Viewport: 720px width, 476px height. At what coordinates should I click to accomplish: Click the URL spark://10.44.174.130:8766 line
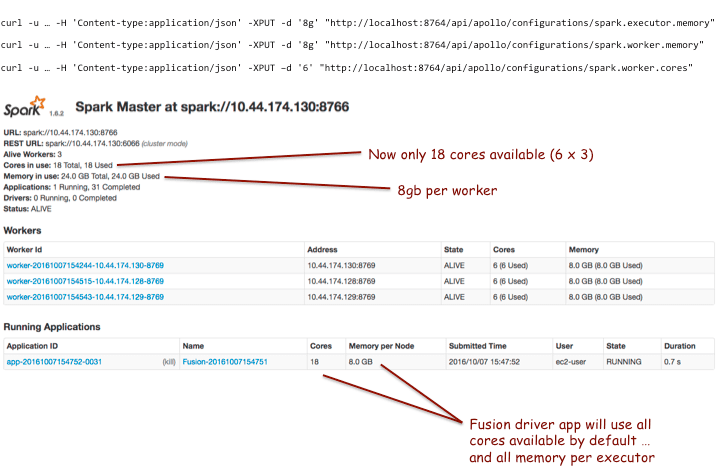tap(60, 132)
